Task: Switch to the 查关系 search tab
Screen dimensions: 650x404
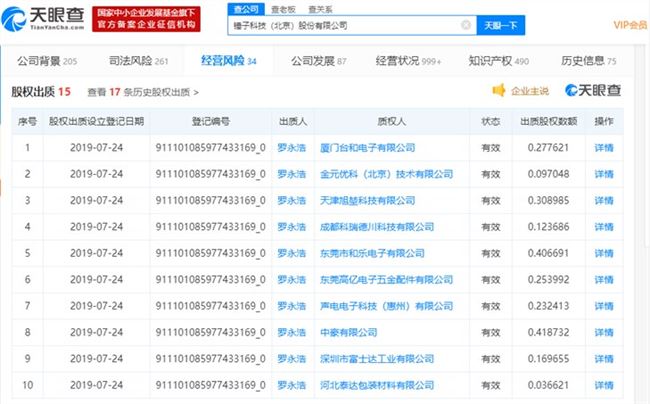Action: pyautogui.click(x=320, y=9)
